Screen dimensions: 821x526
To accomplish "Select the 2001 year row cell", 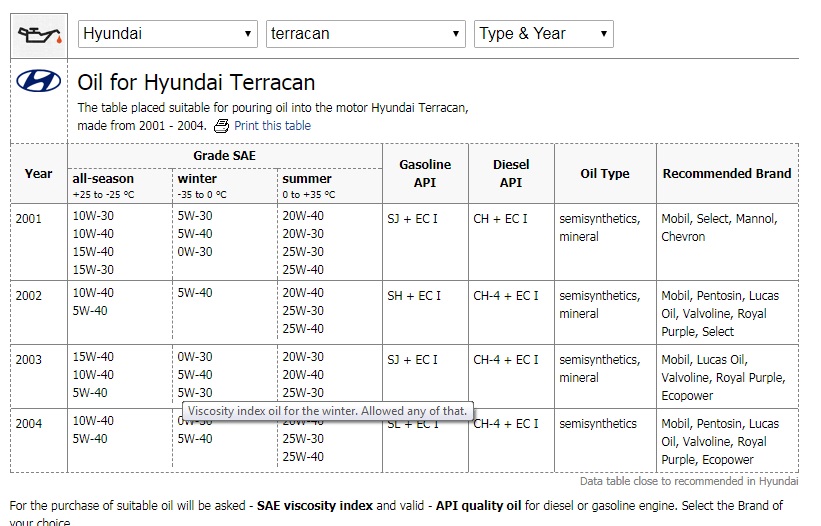I will [x=30, y=219].
